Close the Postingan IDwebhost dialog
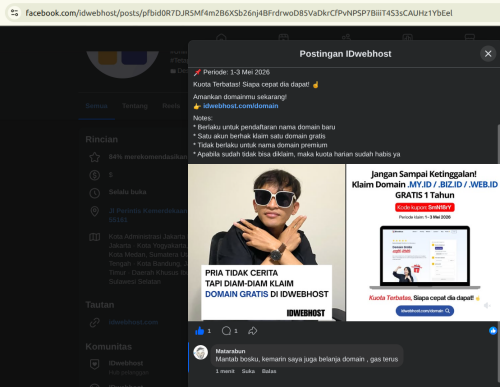500x387 pixels. click(488, 54)
